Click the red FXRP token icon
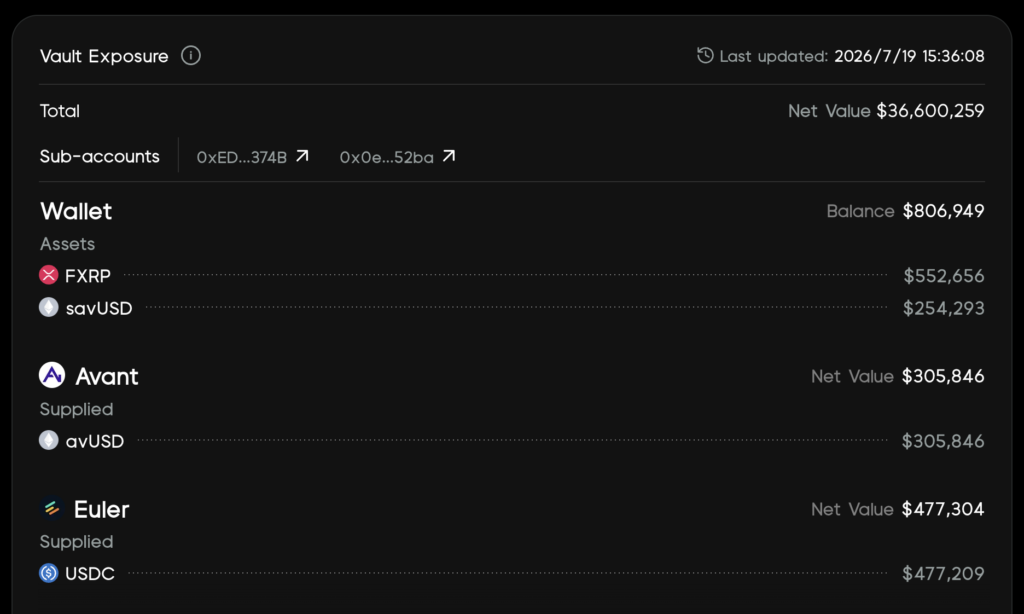The width and height of the screenshot is (1024, 614). 48,275
